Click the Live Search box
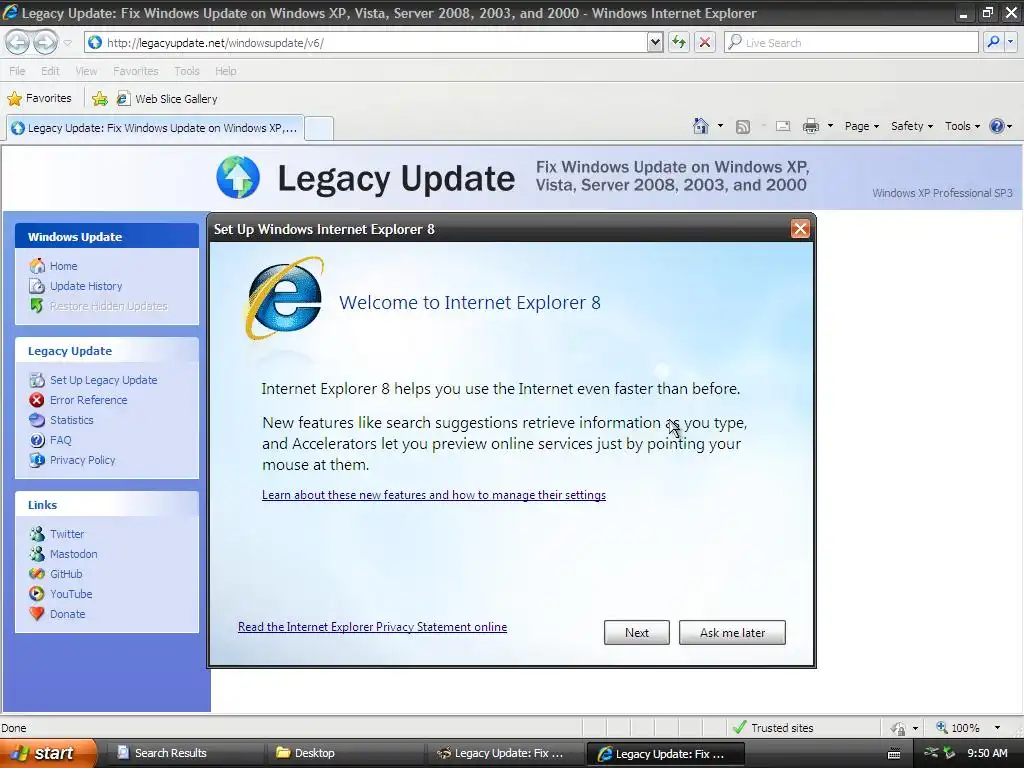 [x=852, y=42]
